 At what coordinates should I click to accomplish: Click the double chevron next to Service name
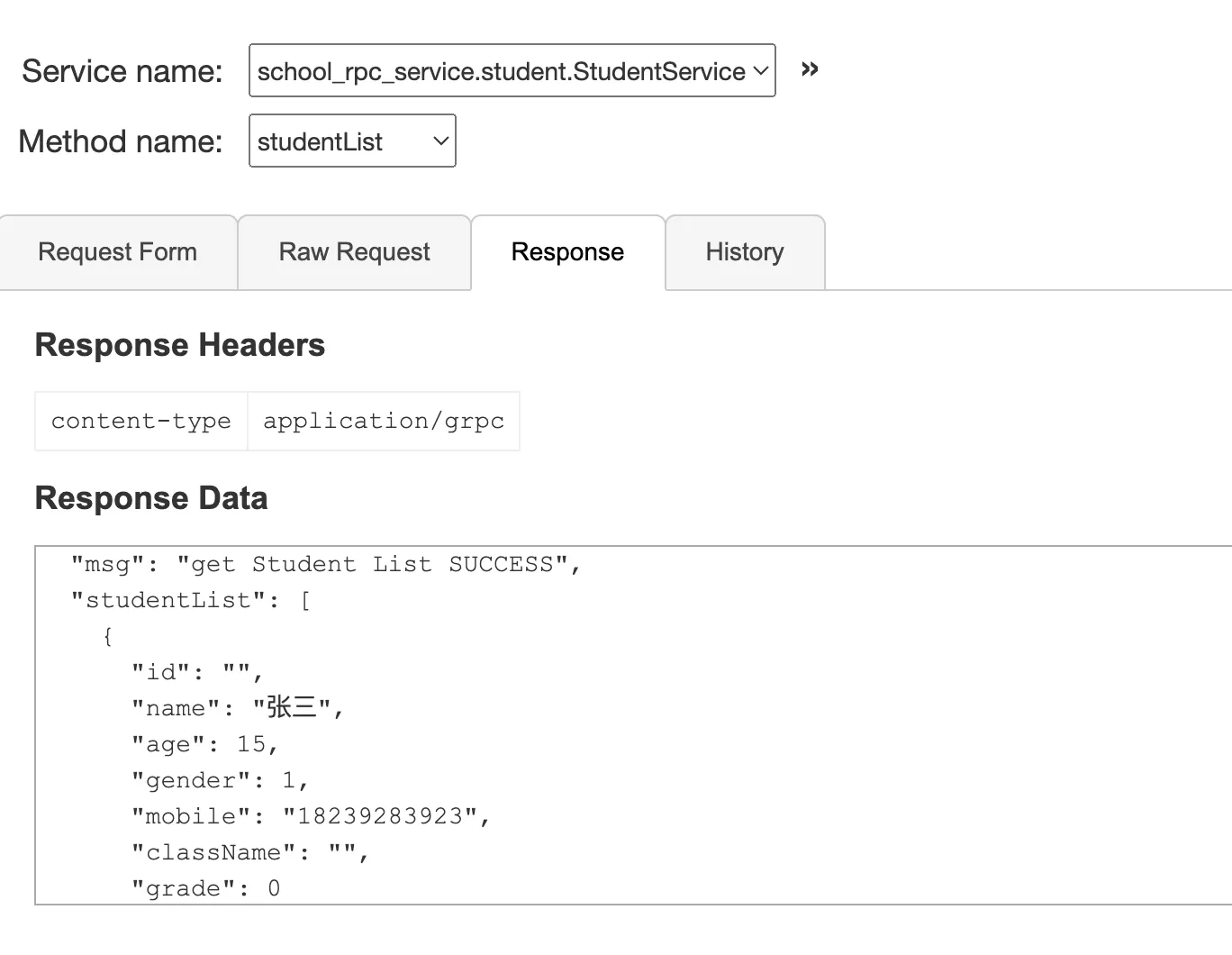click(810, 69)
